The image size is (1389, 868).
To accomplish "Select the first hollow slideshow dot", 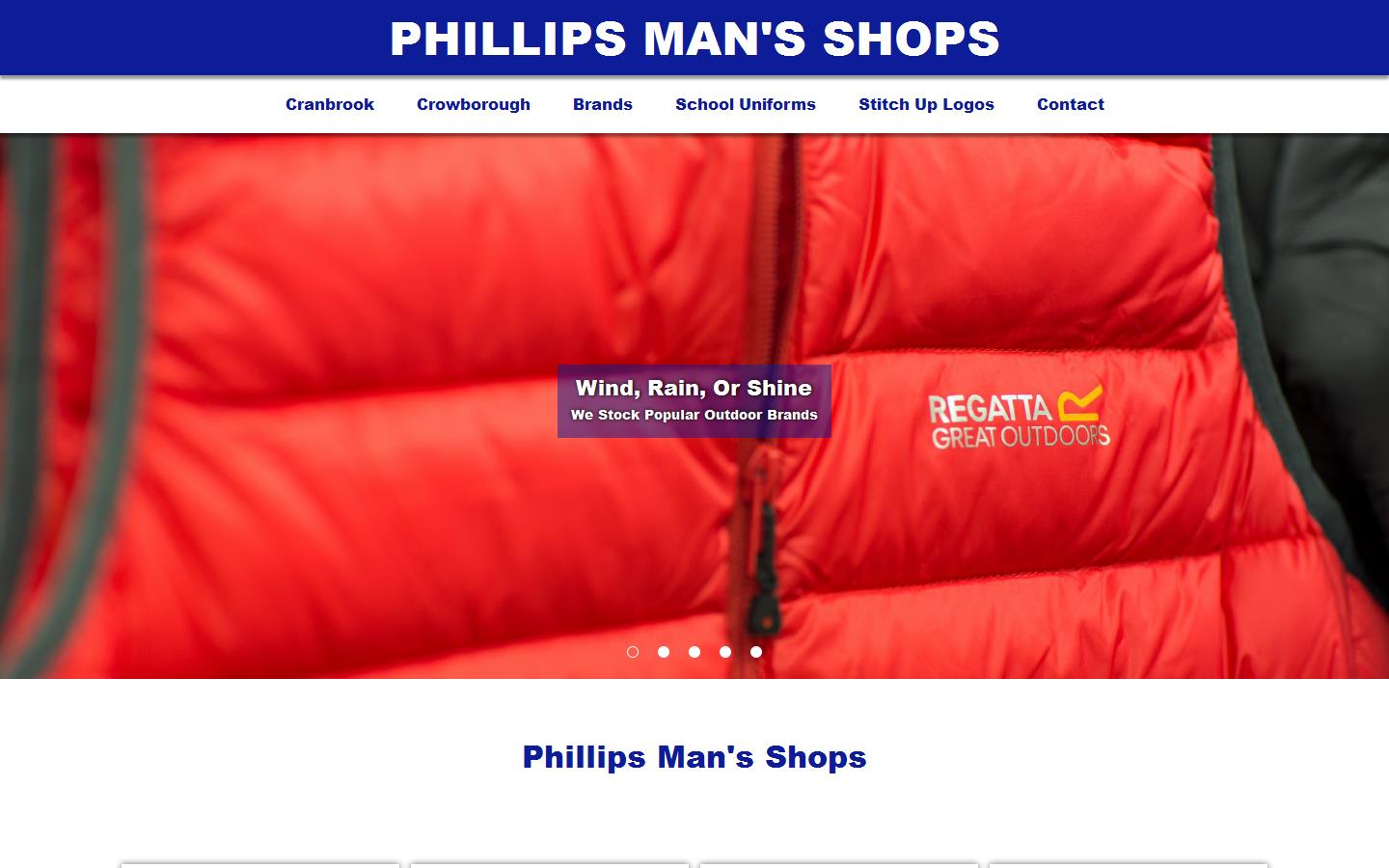I will tap(633, 652).
